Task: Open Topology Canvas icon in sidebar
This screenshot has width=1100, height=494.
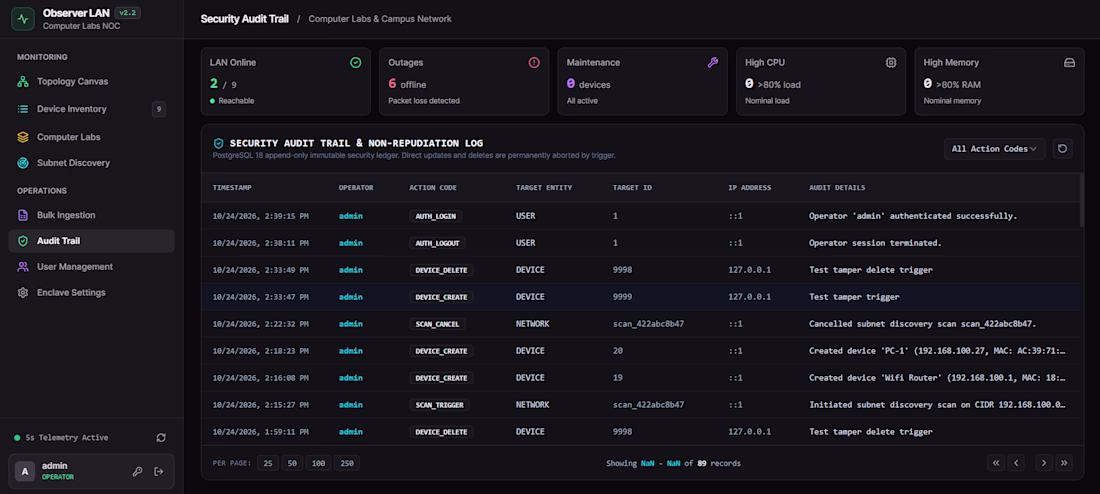Action: click(x=23, y=81)
